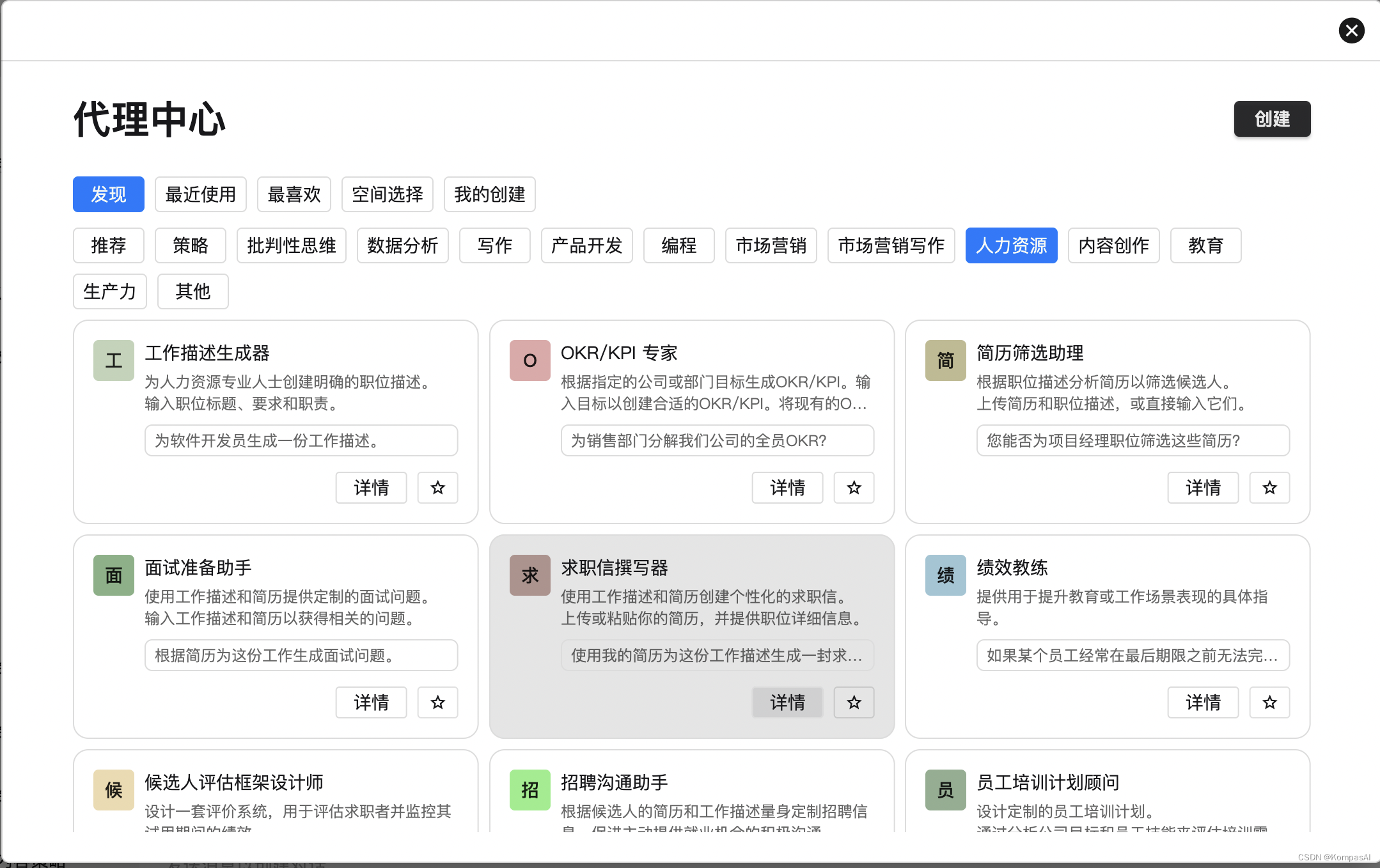Switch to 最近使用 tab
Image resolution: width=1380 pixels, height=868 pixels.
(x=200, y=194)
